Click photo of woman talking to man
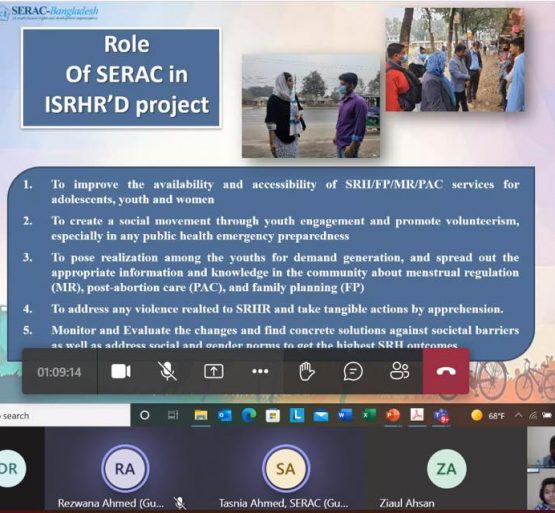The width and height of the screenshot is (555, 513). 311,106
